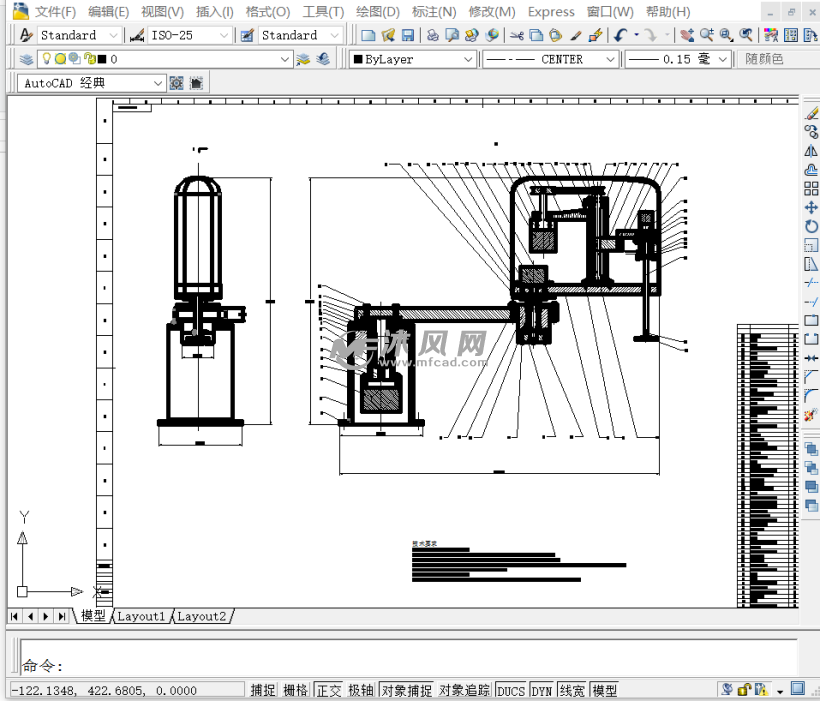This screenshot has height=701, width=820.
Task: Open the AutoCAD 经典 workspace dropdown
Action: (x=92, y=83)
